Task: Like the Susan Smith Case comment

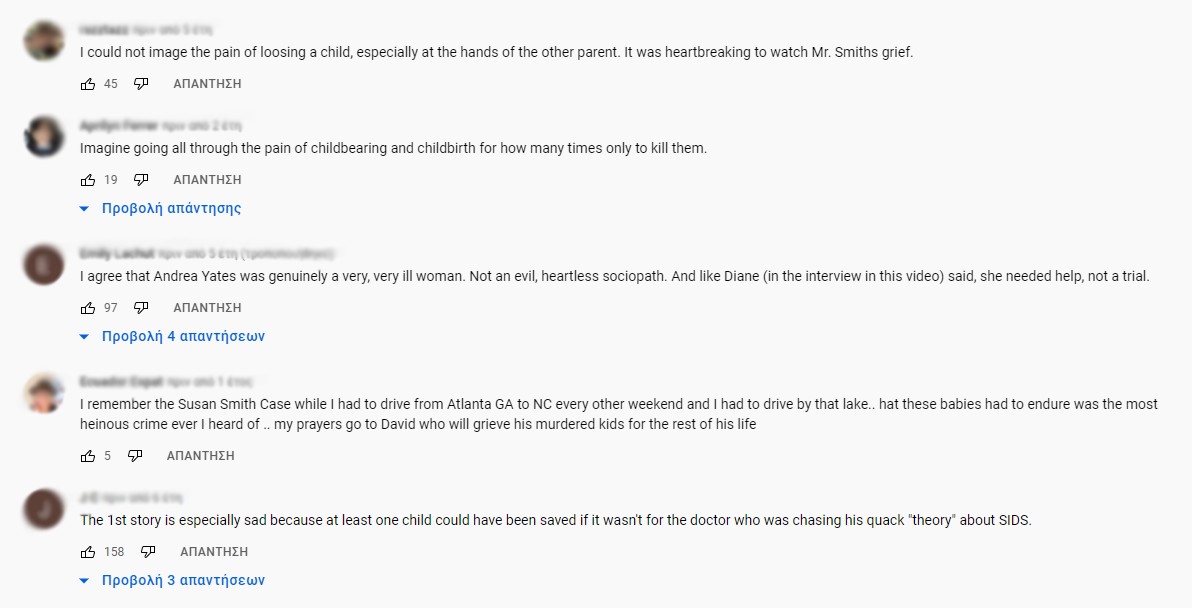Action: click(88, 456)
